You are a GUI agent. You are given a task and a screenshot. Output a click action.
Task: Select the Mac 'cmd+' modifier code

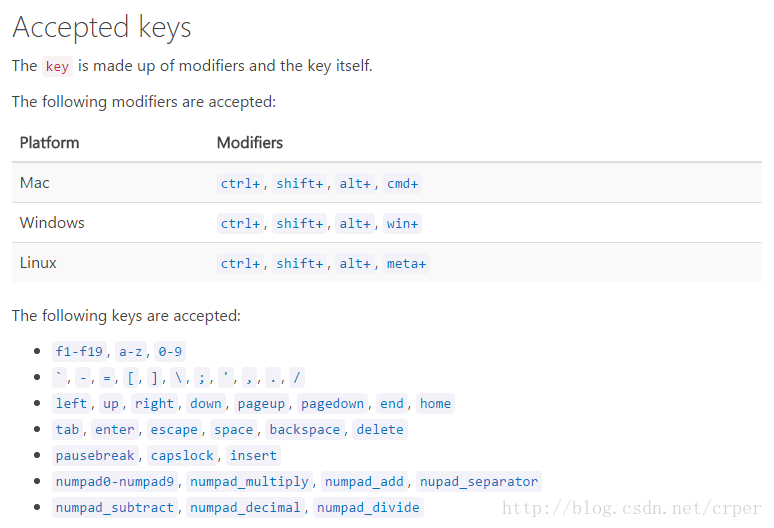pos(403,184)
